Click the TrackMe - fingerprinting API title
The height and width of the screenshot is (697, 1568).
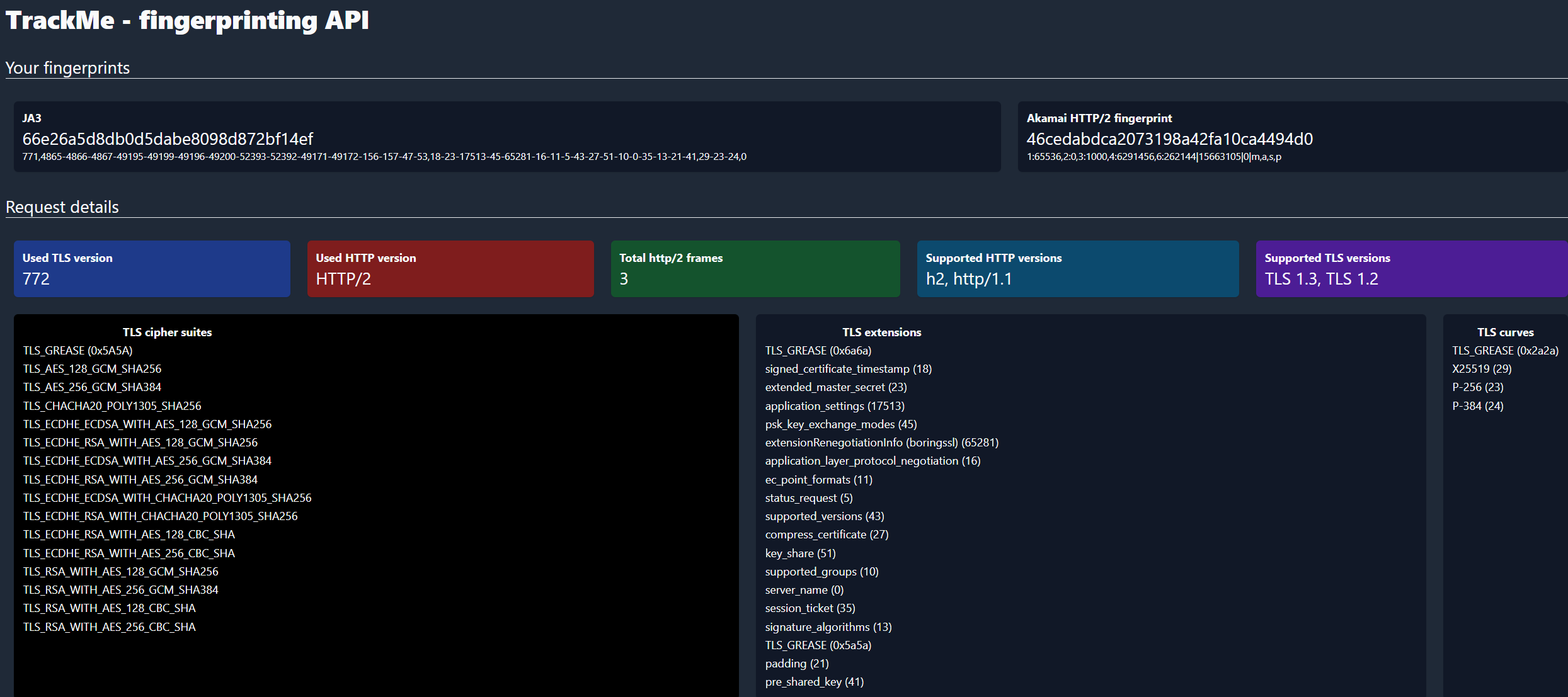pos(187,20)
